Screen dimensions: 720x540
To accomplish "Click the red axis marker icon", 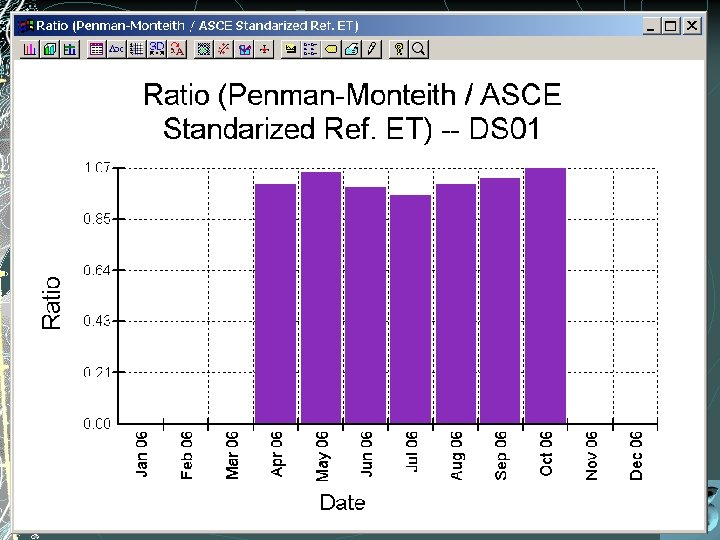I will (264, 49).
